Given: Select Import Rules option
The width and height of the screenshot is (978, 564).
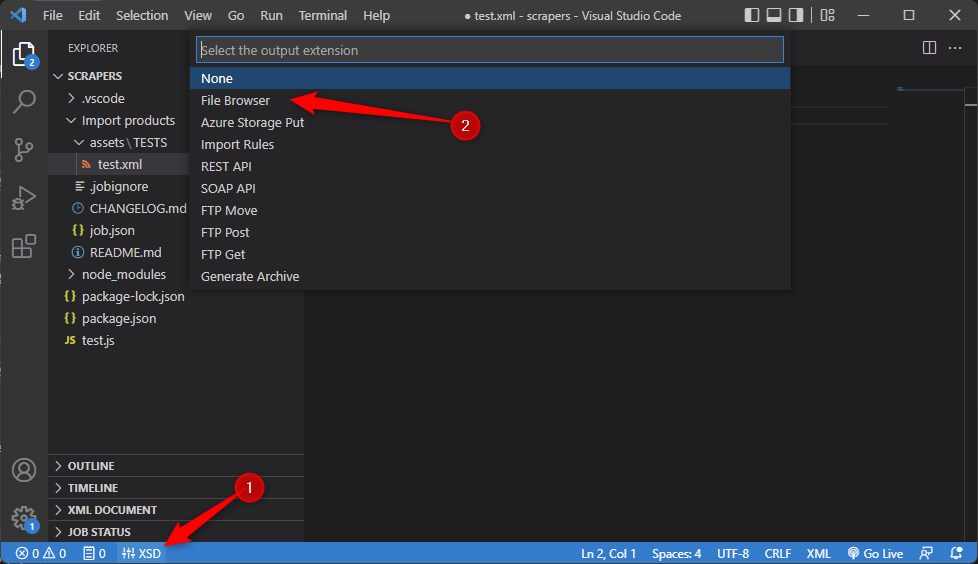Looking at the screenshot, I should click(490, 144).
